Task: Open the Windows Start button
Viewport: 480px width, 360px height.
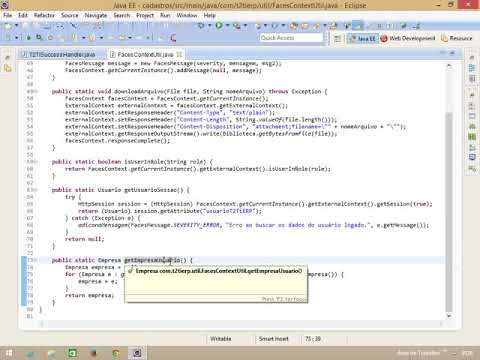Action: click(x=9, y=353)
